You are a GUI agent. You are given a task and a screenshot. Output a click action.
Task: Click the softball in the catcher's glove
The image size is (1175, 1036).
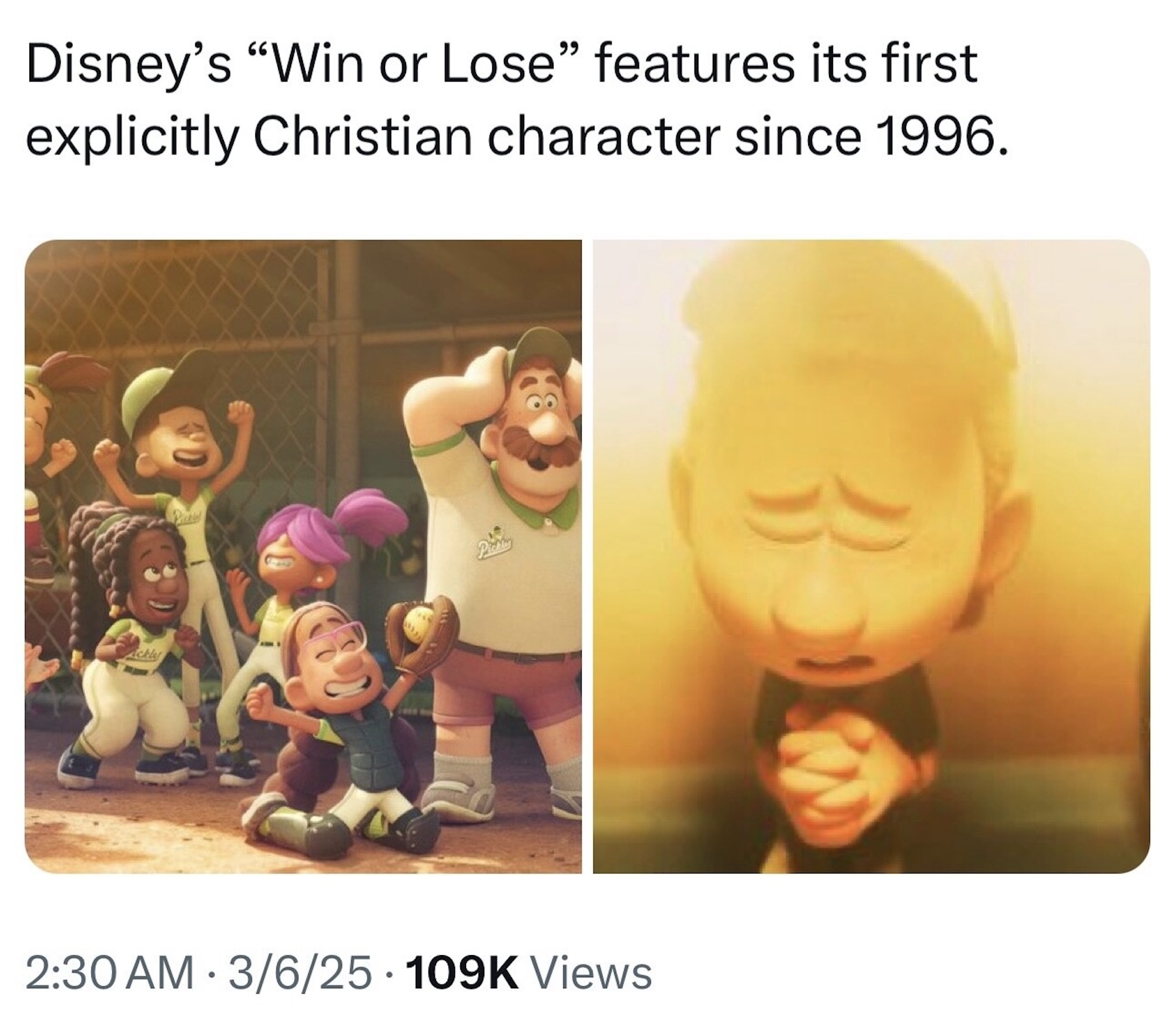coord(418,616)
